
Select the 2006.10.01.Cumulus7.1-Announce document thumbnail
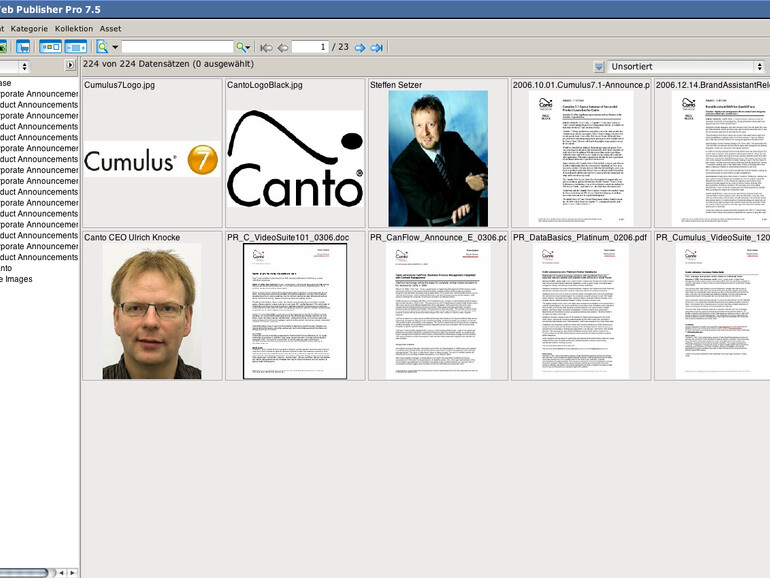581,158
